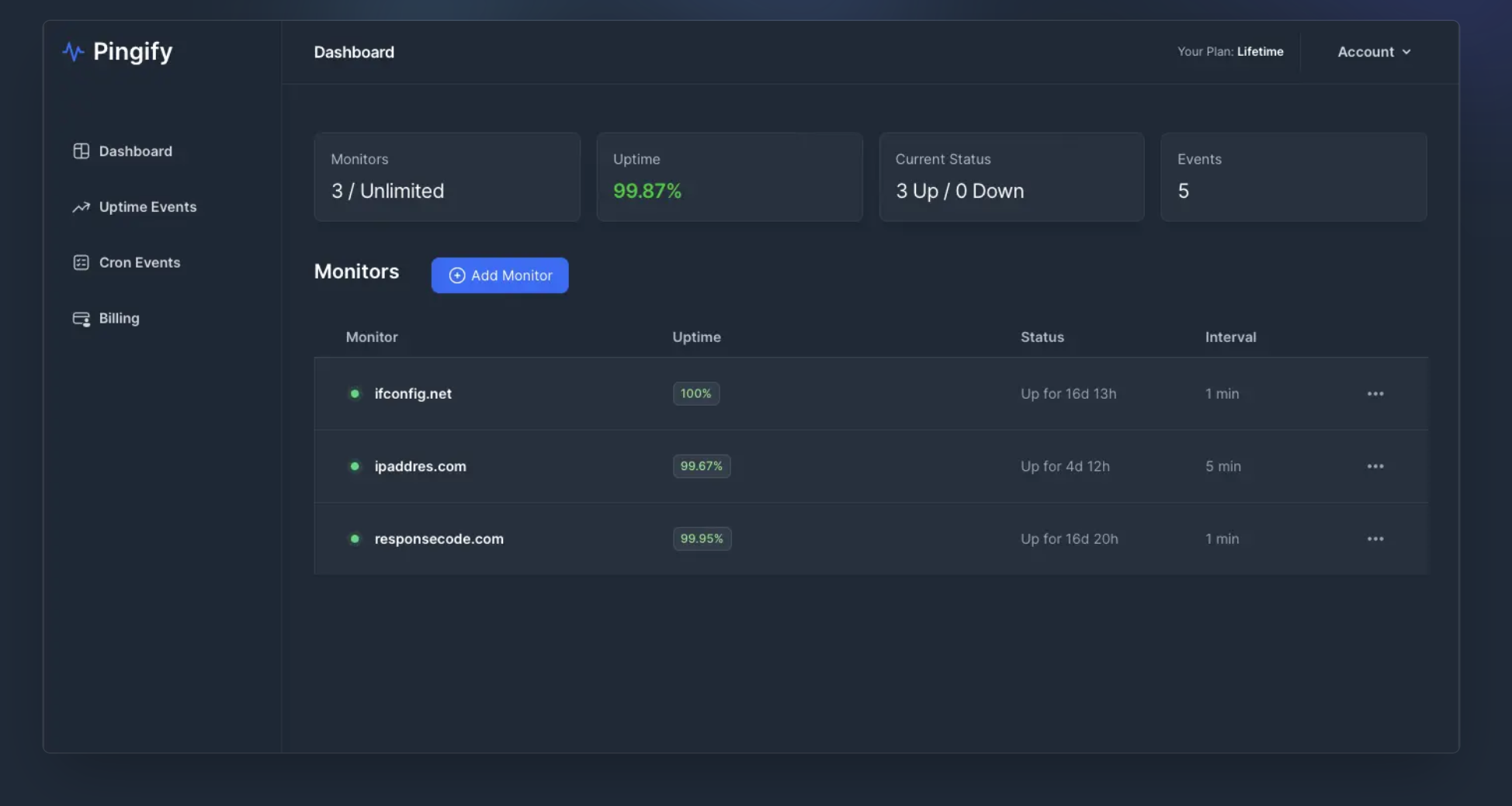
Task: Open the Account menu label
Action: [1365, 52]
